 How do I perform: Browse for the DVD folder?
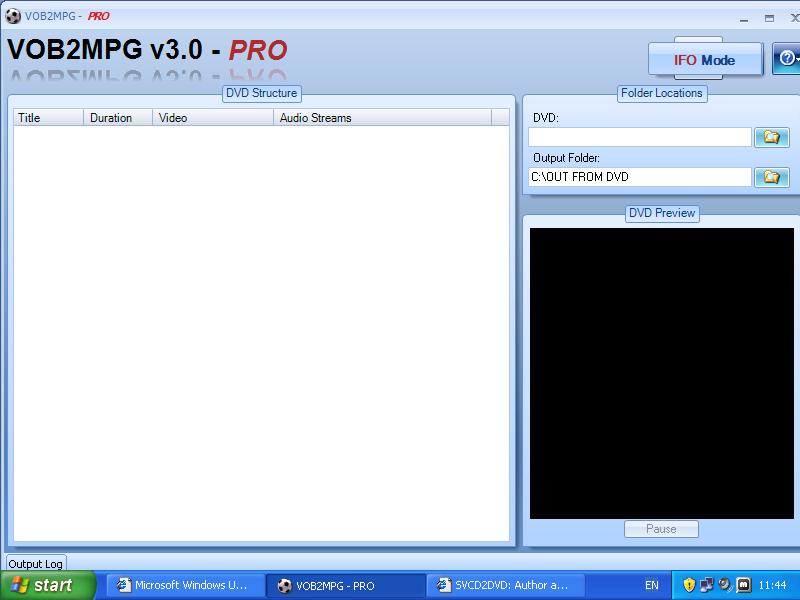771,137
